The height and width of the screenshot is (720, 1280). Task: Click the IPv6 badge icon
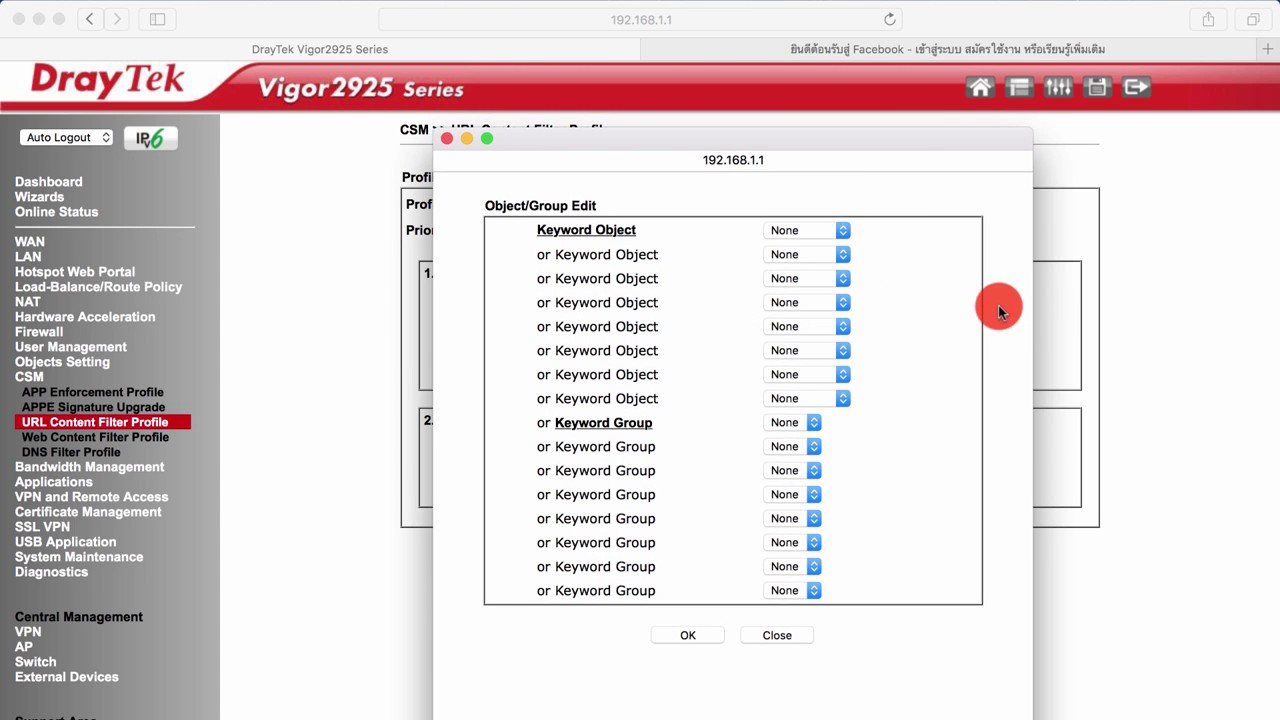tap(150, 138)
